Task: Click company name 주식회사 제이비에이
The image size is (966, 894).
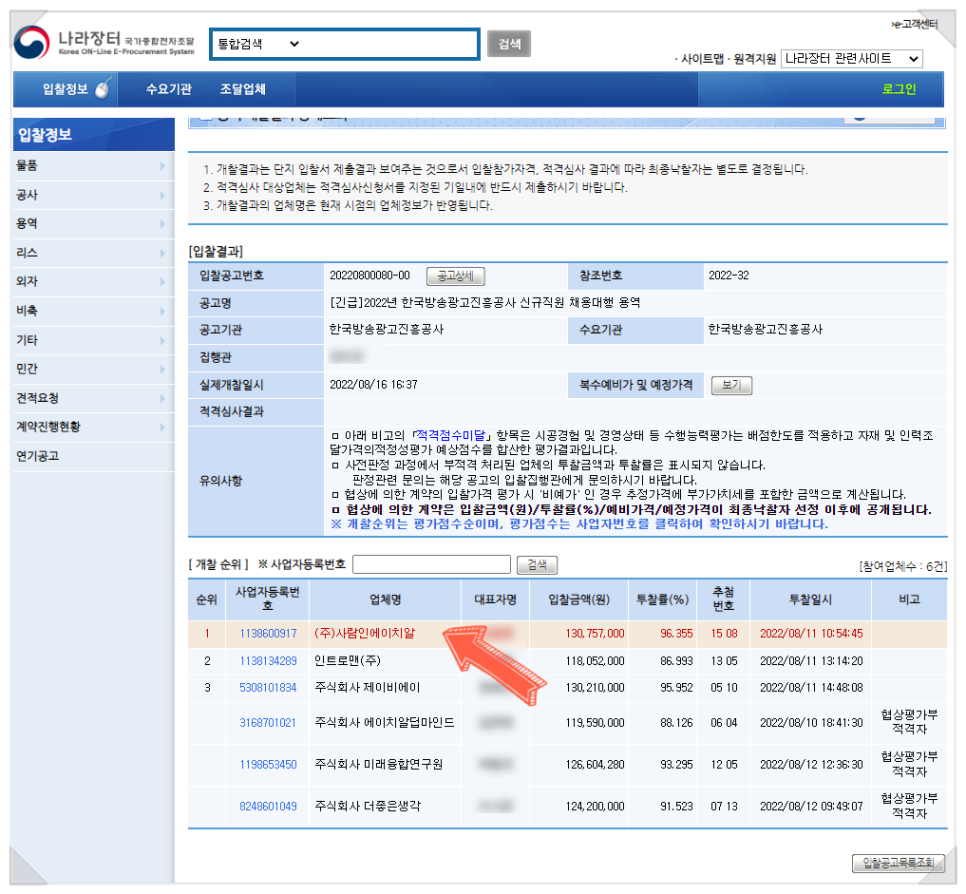Action: coord(367,688)
